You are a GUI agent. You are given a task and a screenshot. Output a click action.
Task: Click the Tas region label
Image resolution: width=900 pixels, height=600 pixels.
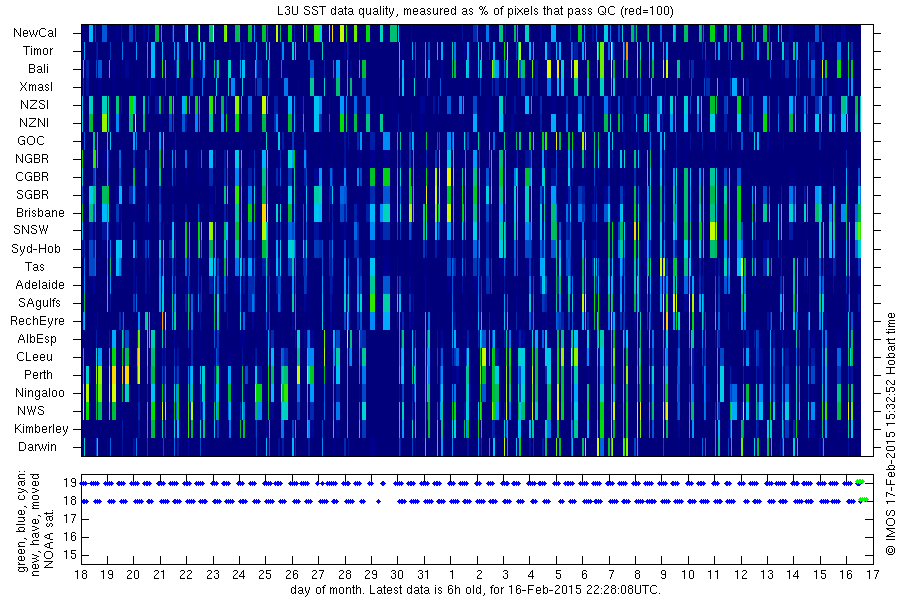[34, 266]
